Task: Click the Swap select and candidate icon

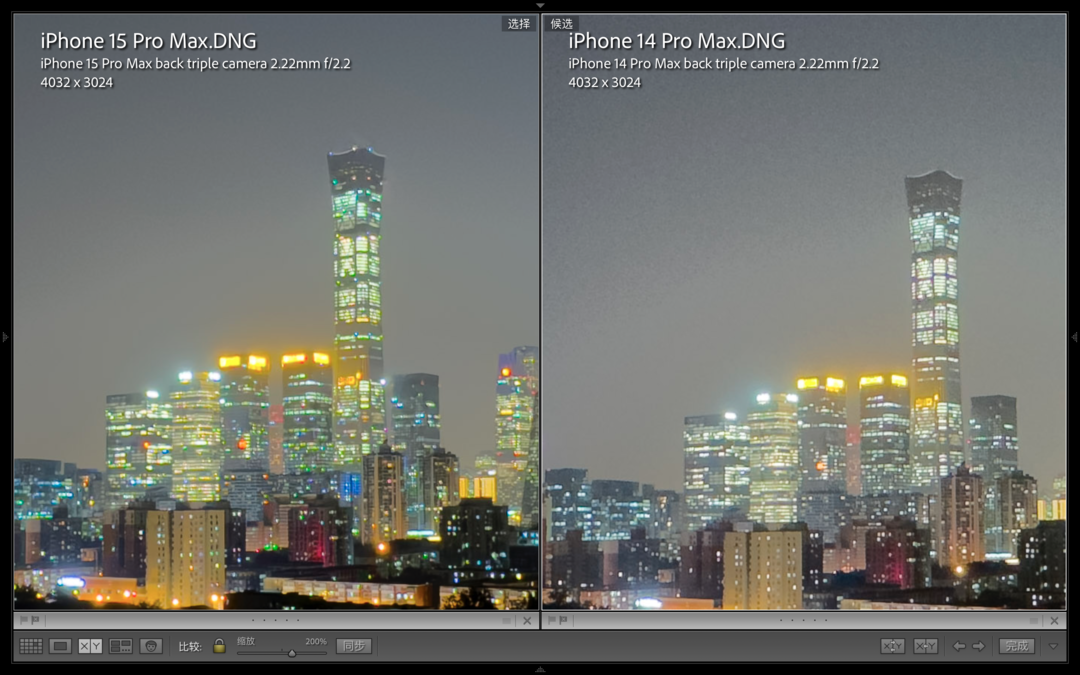Action: click(x=892, y=646)
